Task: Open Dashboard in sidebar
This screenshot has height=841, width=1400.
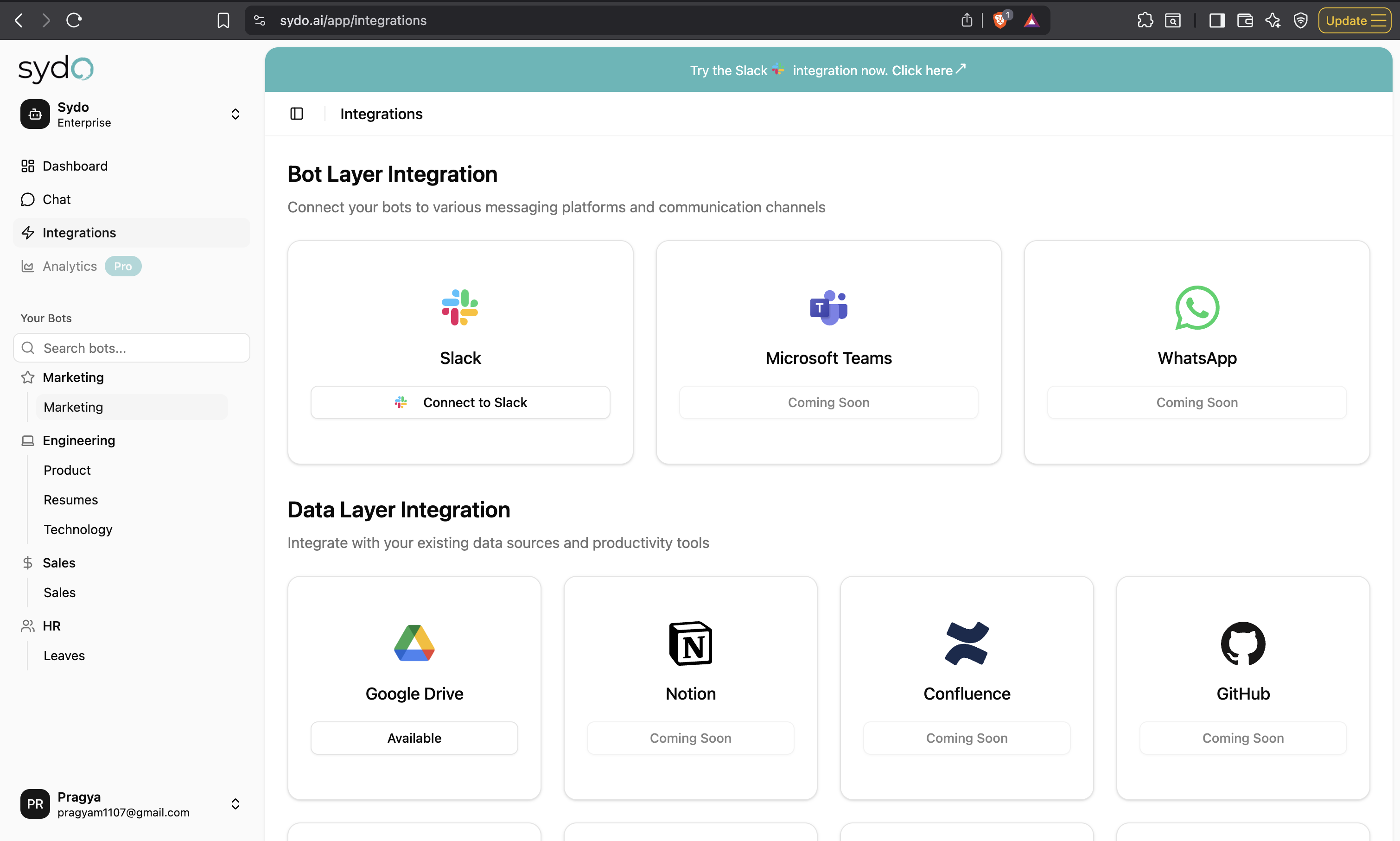Action: 132,166
